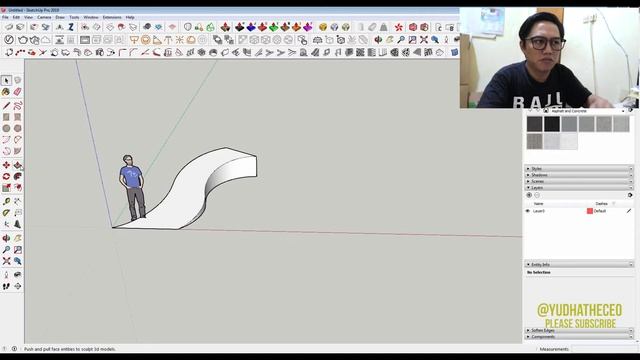
Task: Select the Move tool
Action: [x=6, y=165]
